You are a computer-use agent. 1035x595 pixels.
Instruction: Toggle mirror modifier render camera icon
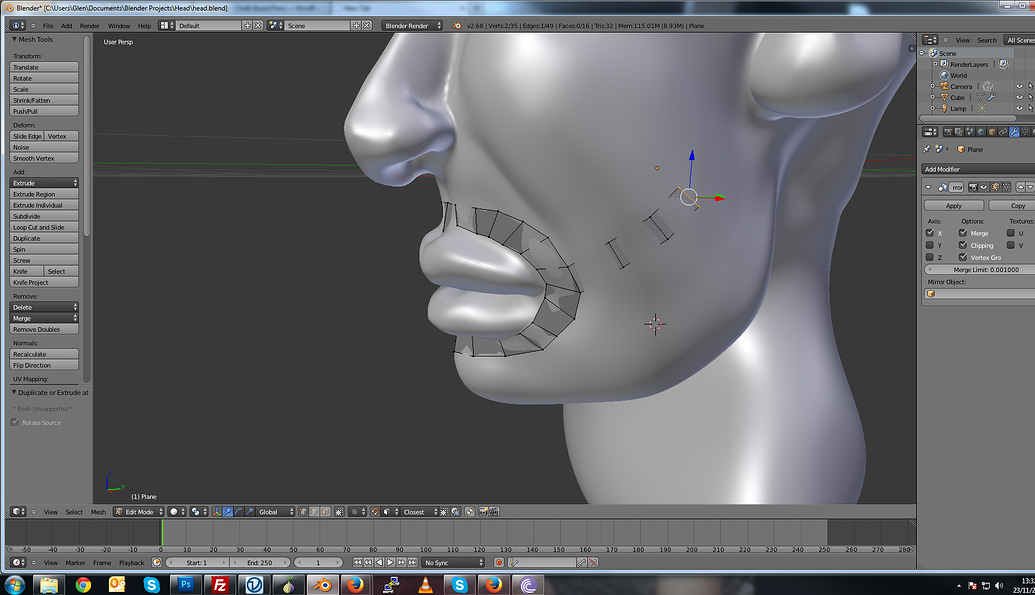tap(973, 187)
